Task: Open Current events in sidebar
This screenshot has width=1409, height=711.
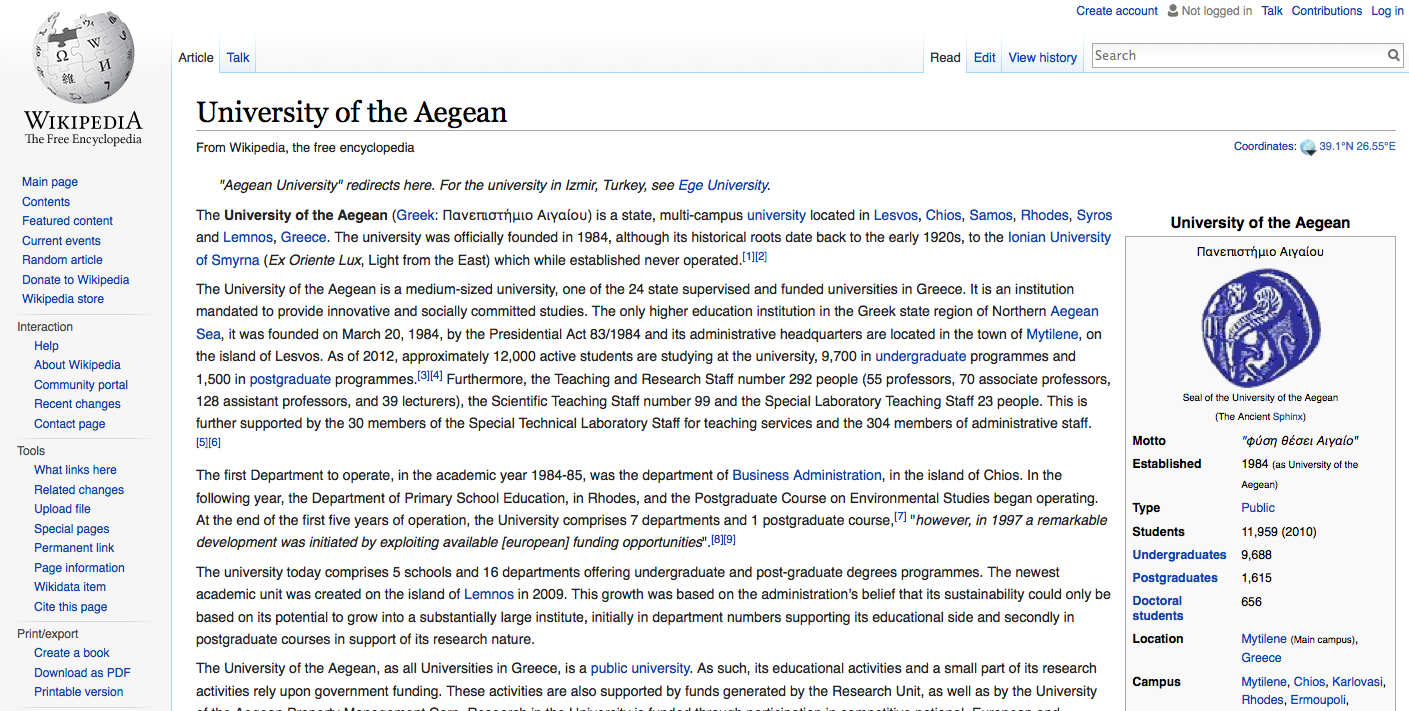Action: tap(62, 241)
